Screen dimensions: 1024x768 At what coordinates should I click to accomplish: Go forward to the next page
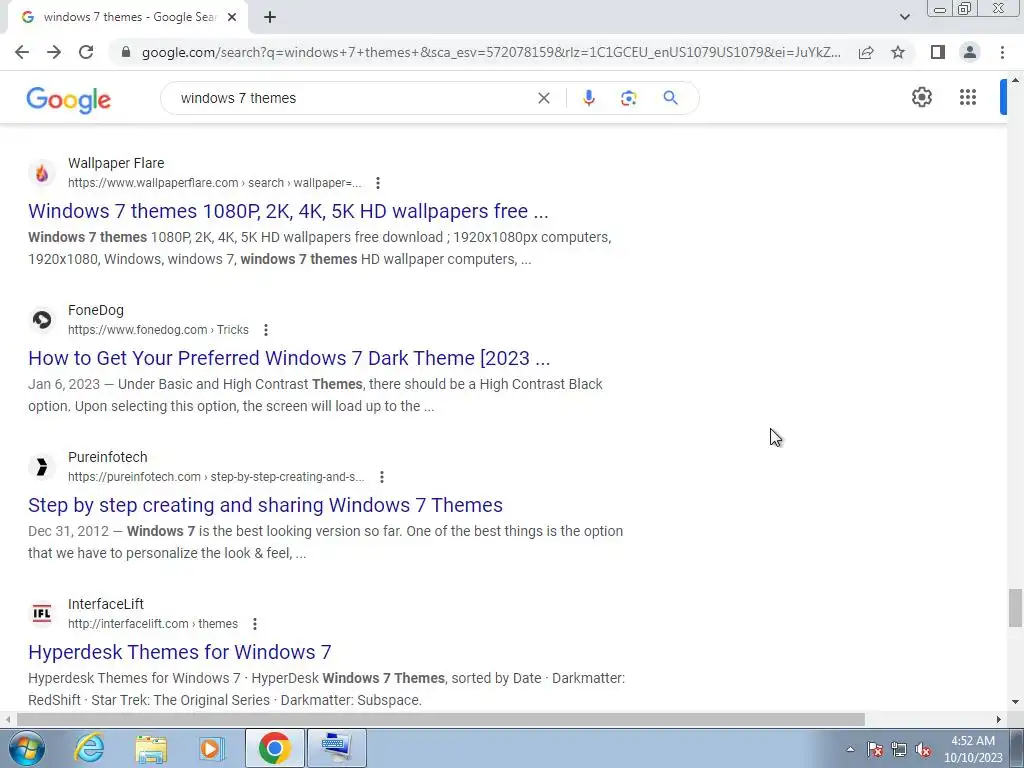[54, 52]
